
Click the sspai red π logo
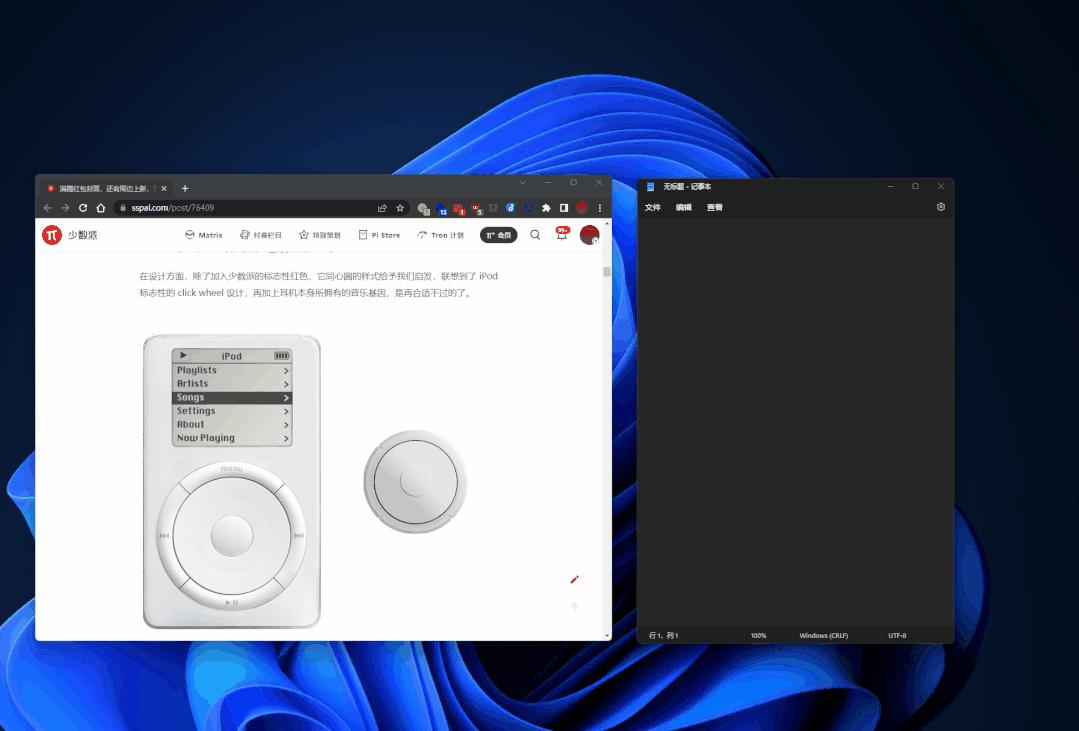click(x=52, y=235)
